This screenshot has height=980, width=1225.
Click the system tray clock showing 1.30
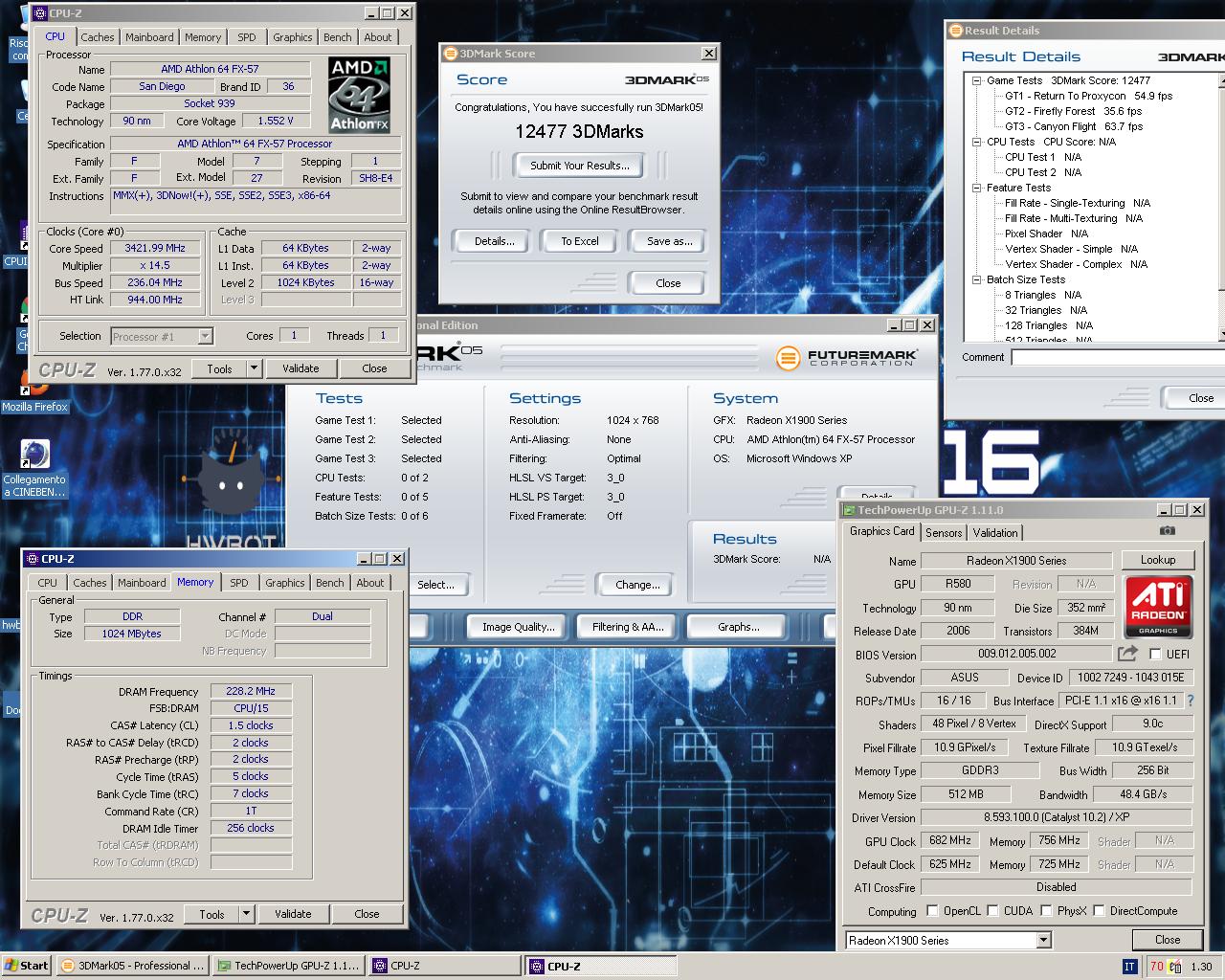(x=1201, y=967)
